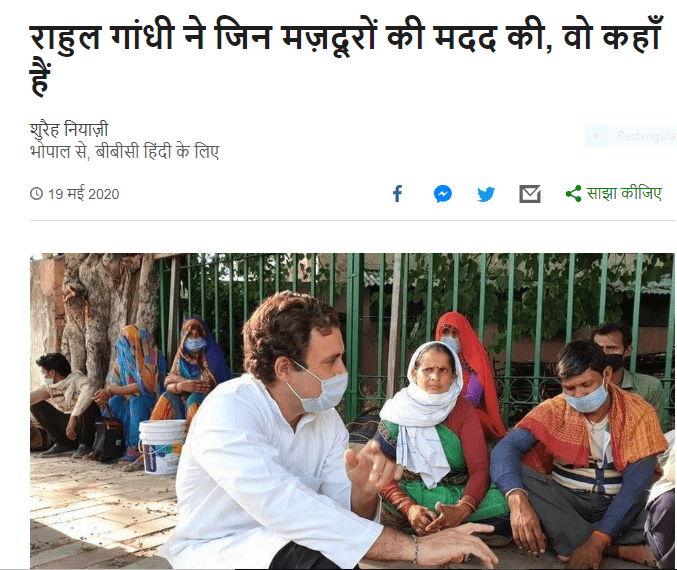Click the white paint bucket in photo
Screen dimensions: 677x570
(x=162, y=446)
